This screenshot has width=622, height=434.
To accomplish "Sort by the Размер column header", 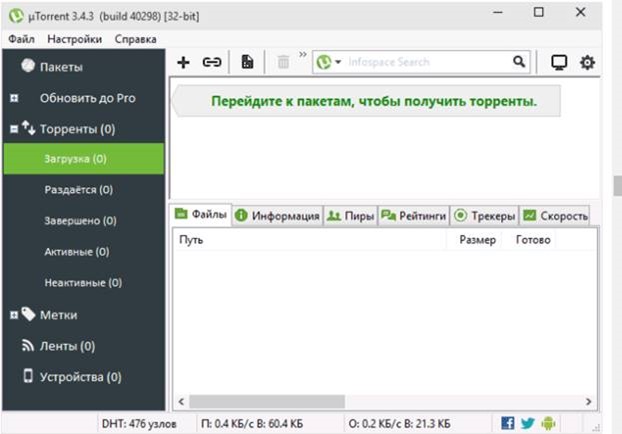I will pyautogui.click(x=474, y=240).
